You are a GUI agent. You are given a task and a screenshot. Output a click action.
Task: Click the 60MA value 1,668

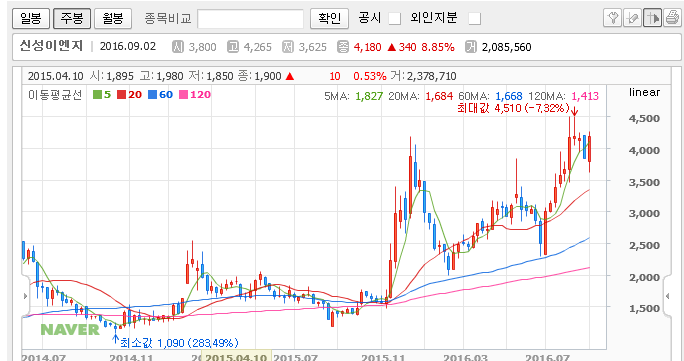point(509,96)
